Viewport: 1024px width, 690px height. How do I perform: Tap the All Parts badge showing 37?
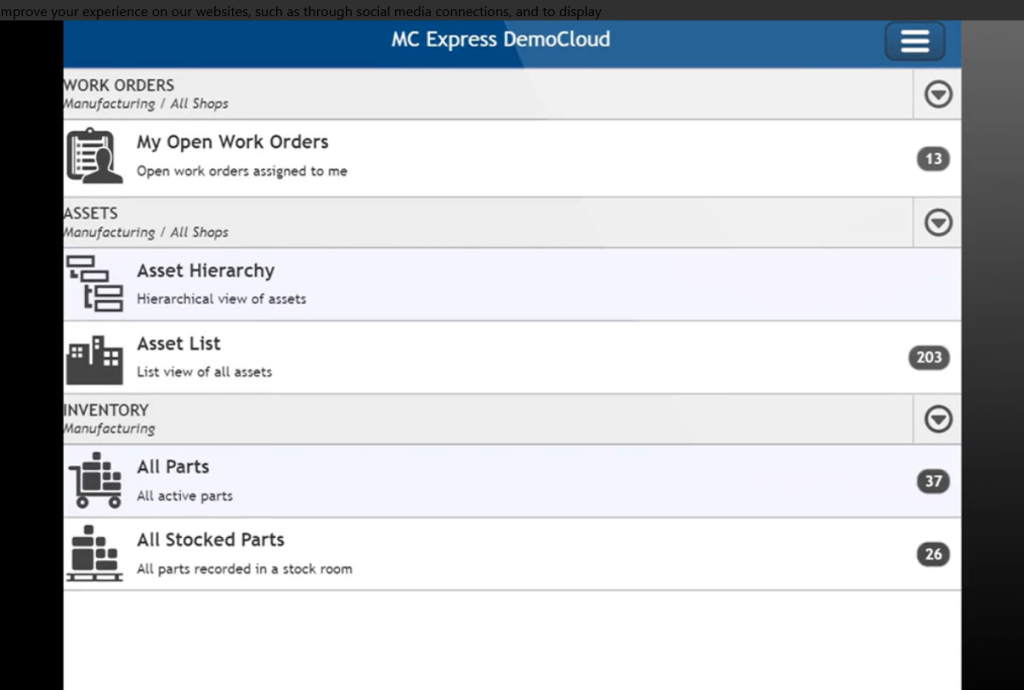[933, 481]
